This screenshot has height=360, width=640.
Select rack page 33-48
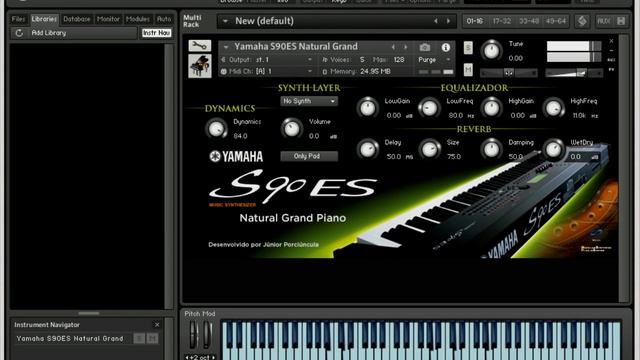[529, 21]
